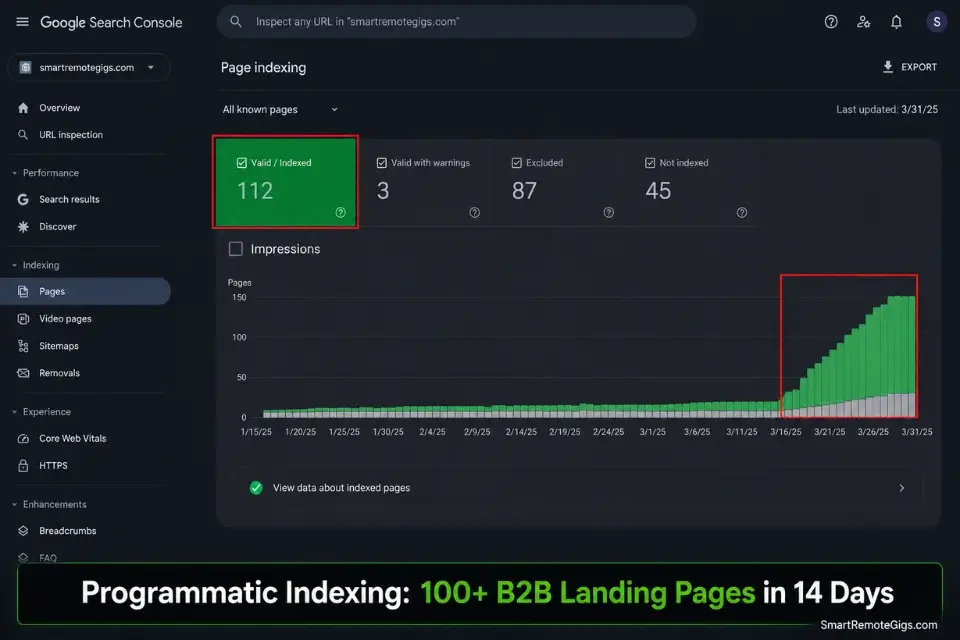Click the Pages document icon
The height and width of the screenshot is (640, 960).
click(23, 292)
